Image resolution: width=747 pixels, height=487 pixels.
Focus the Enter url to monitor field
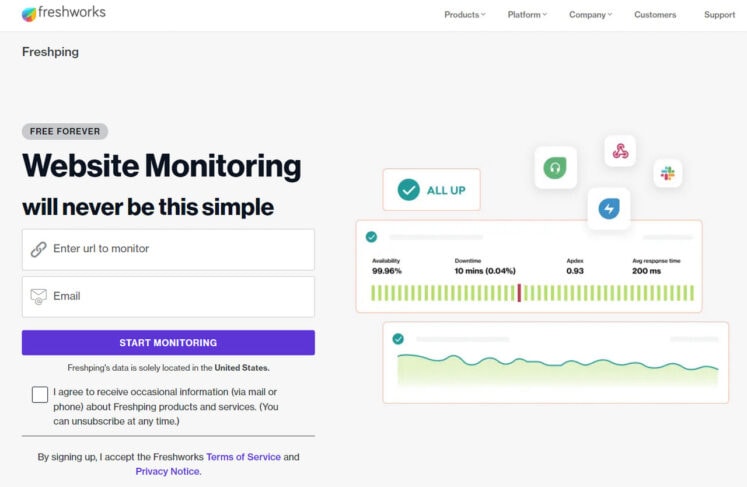pos(180,249)
